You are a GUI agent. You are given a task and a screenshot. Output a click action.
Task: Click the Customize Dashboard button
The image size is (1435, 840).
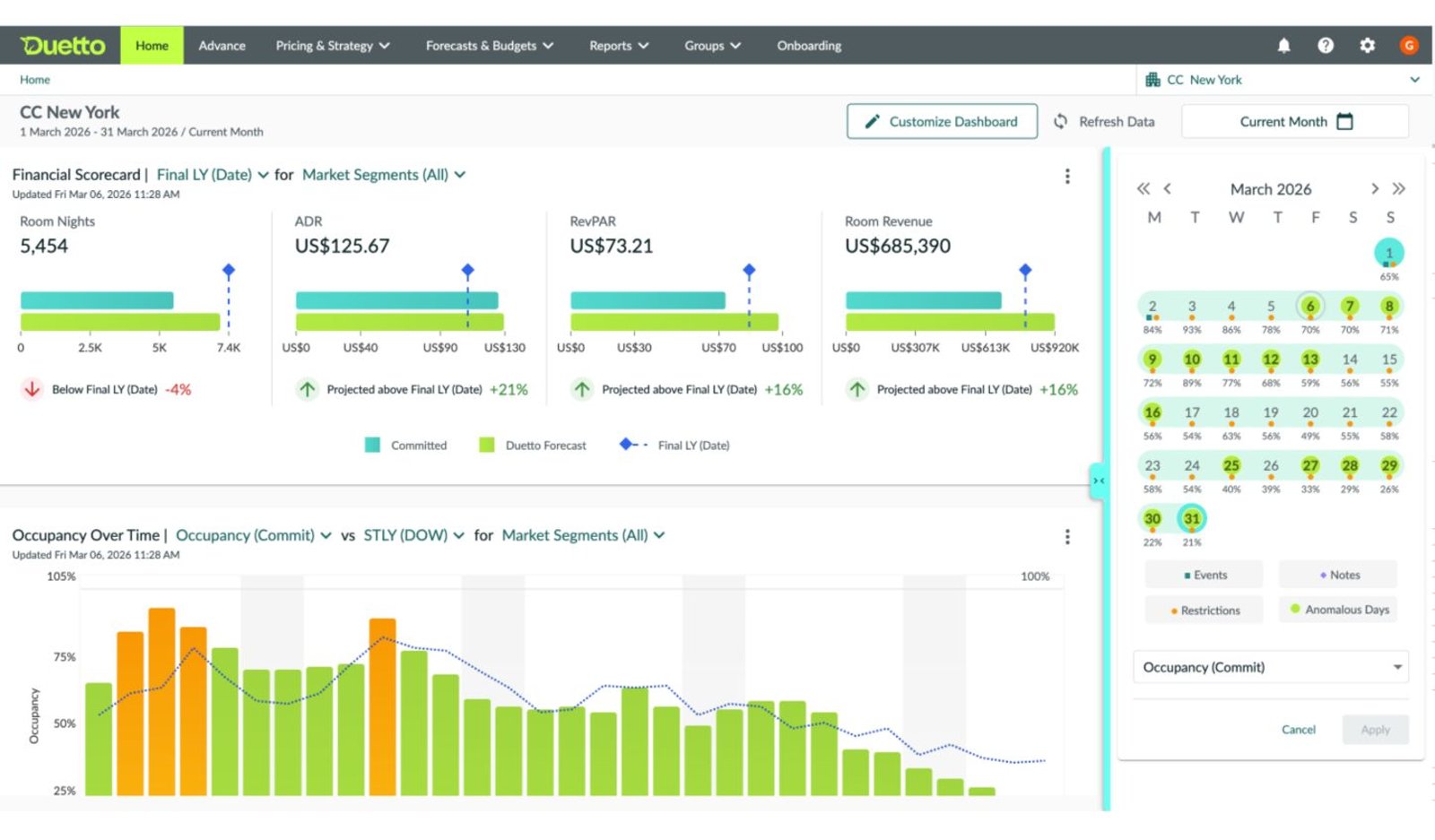pos(942,121)
